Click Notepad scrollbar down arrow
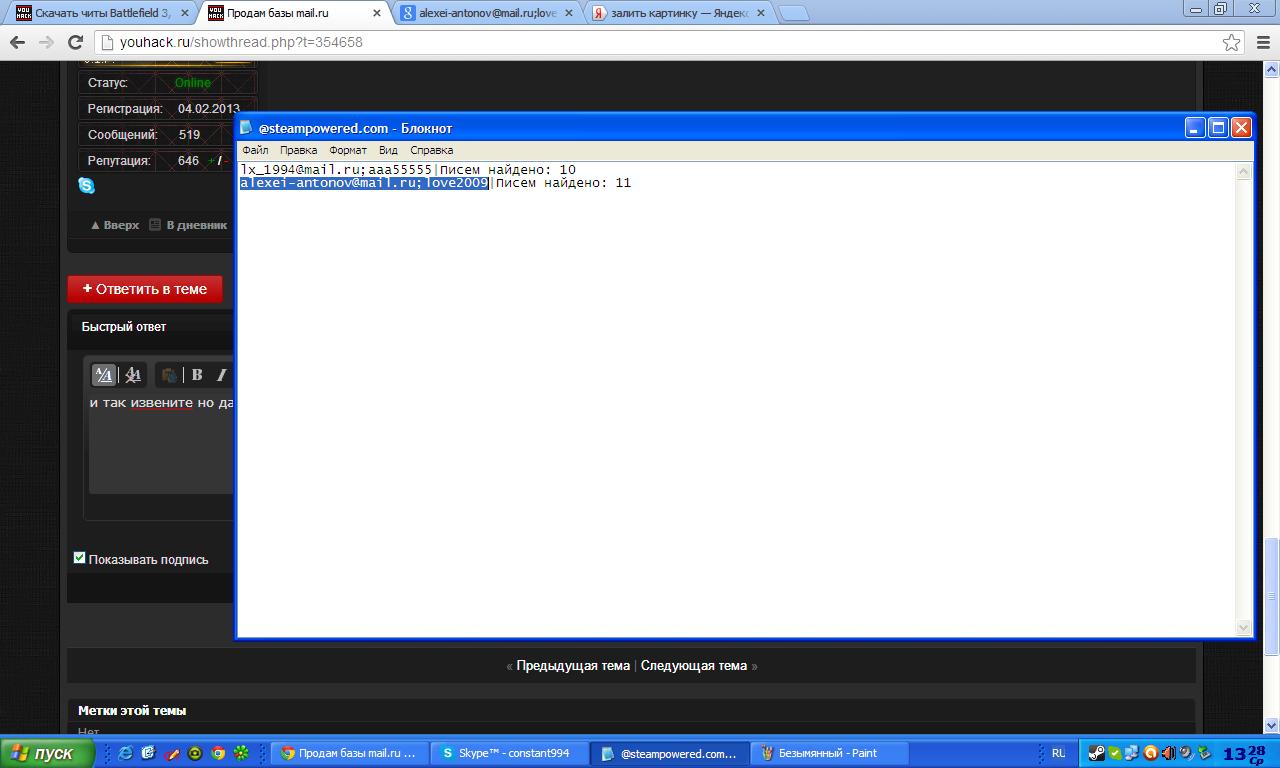The height and width of the screenshot is (768, 1280). 1244,627
